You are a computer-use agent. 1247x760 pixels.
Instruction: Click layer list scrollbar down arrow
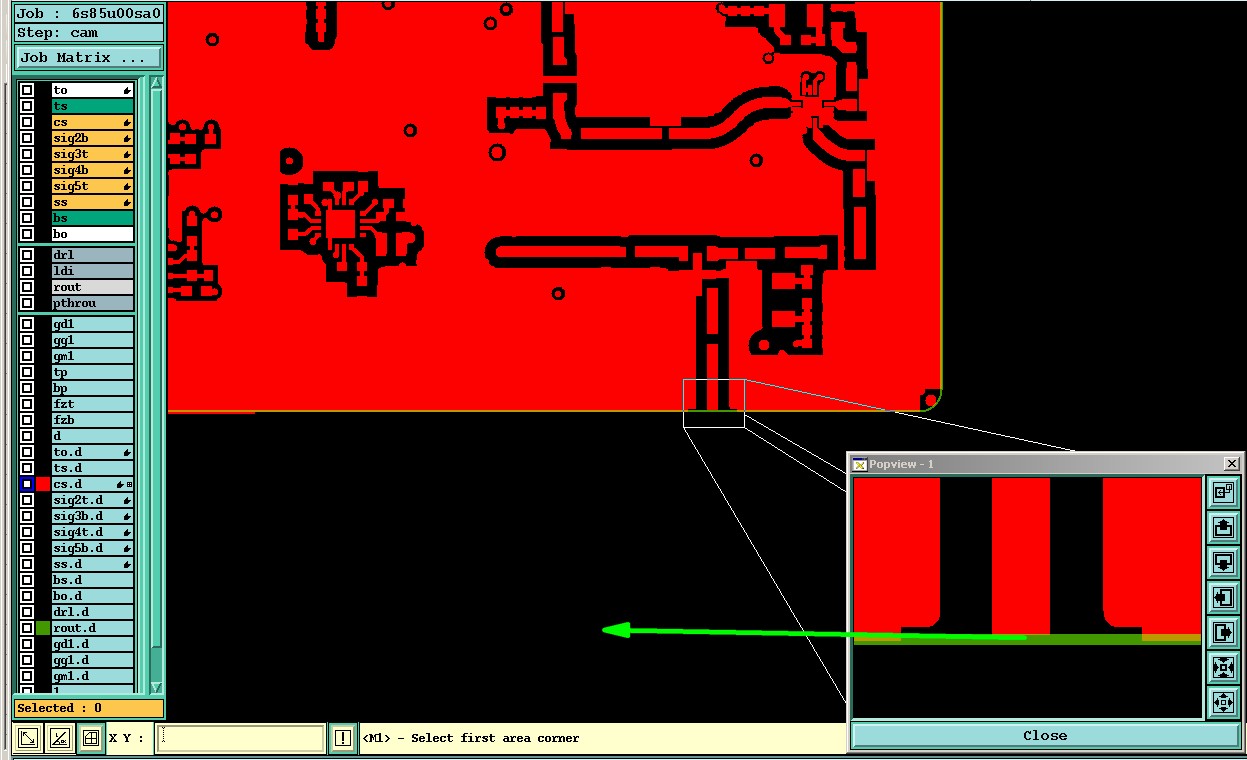[156, 687]
